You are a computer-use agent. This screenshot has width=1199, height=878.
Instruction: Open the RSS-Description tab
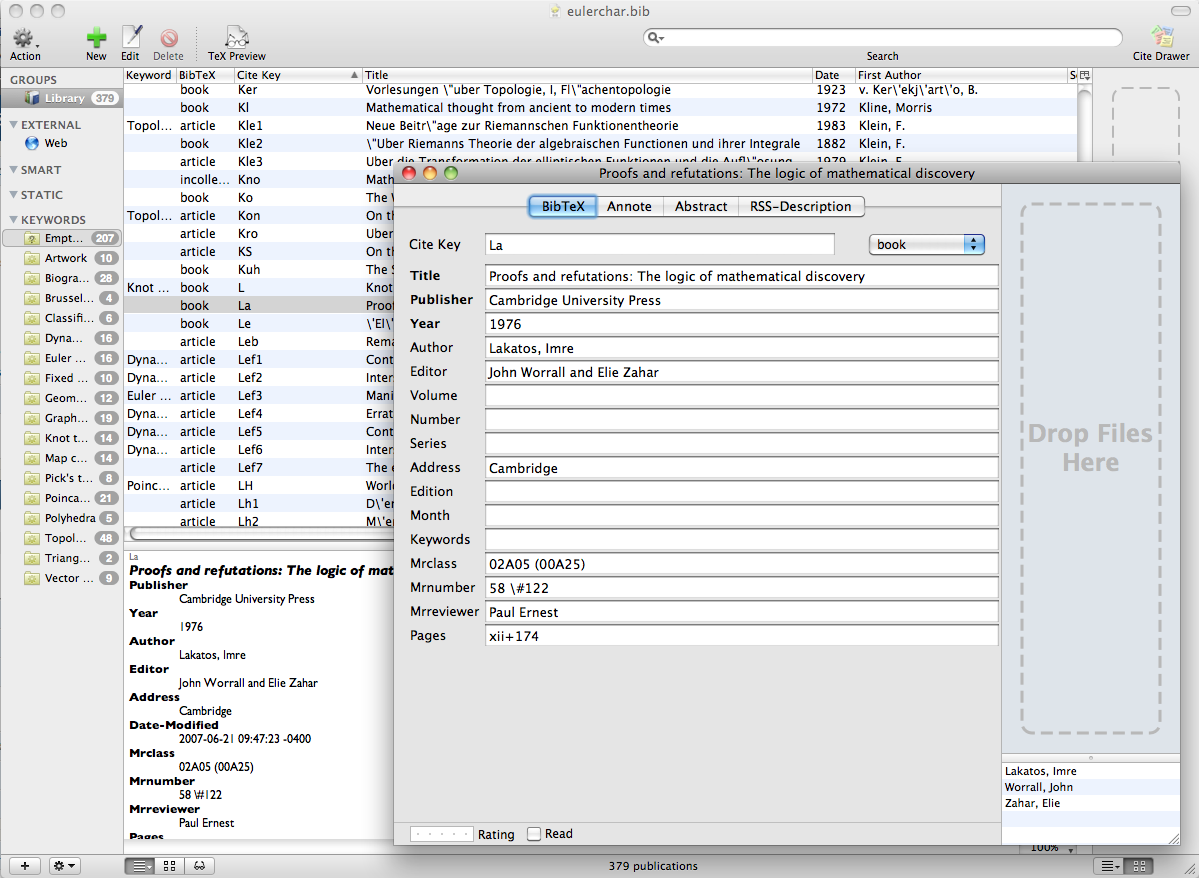click(800, 206)
